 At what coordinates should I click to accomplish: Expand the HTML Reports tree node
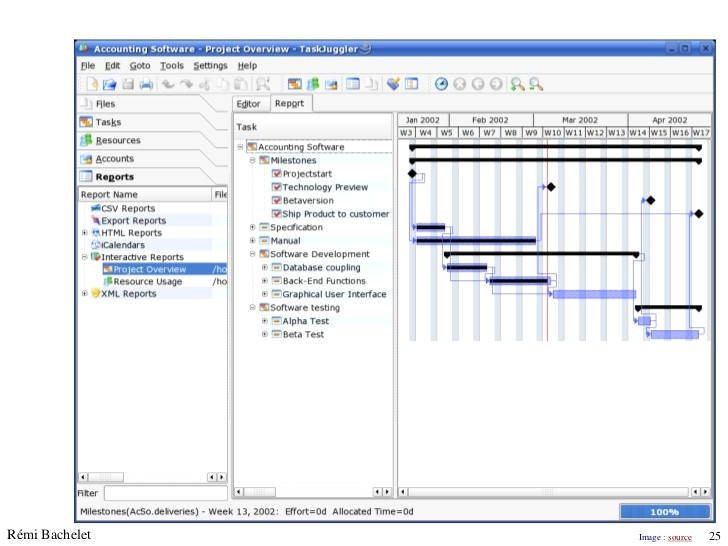[85, 233]
